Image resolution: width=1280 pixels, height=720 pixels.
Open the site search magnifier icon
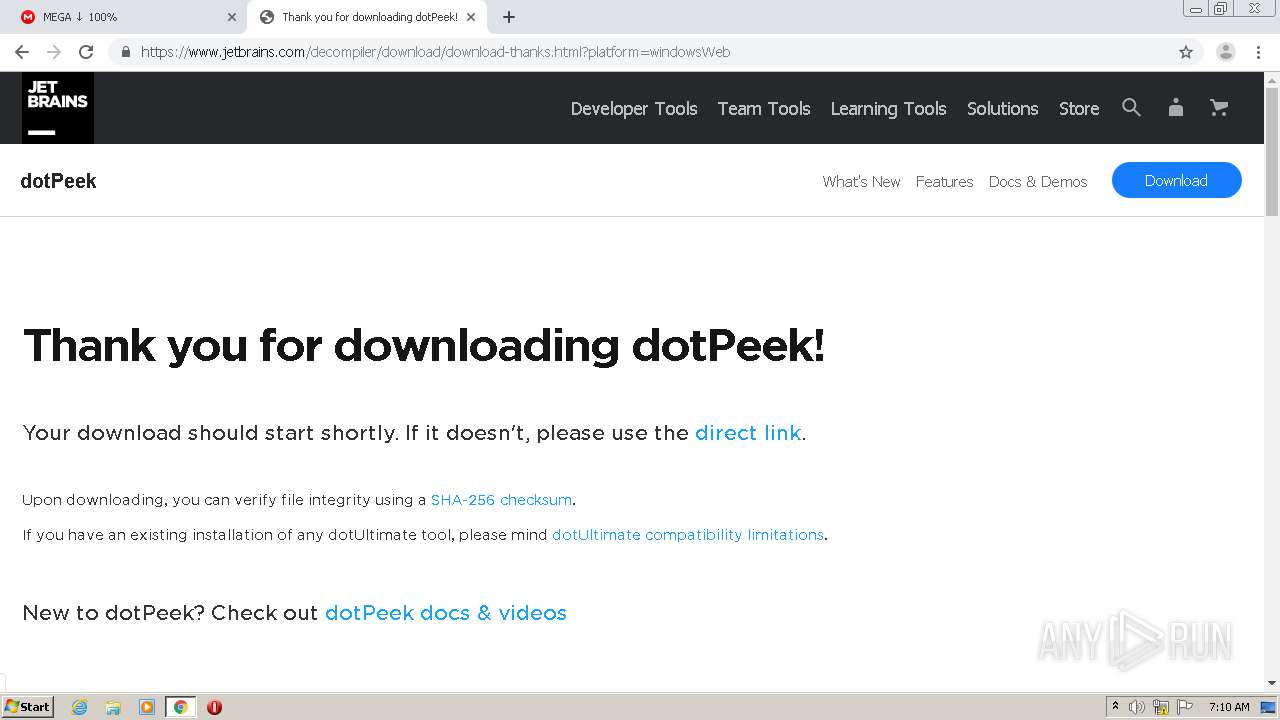pyautogui.click(x=1131, y=108)
